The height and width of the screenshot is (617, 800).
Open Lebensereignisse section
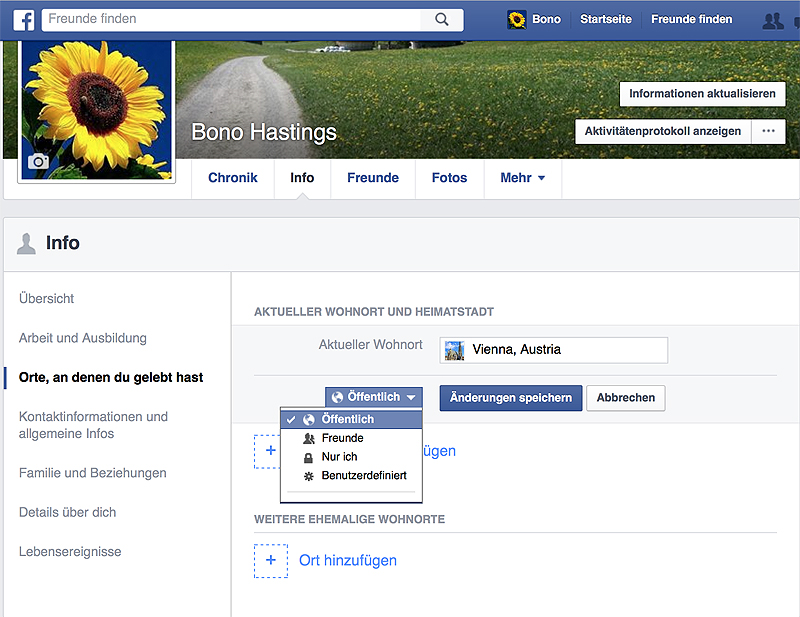click(70, 552)
